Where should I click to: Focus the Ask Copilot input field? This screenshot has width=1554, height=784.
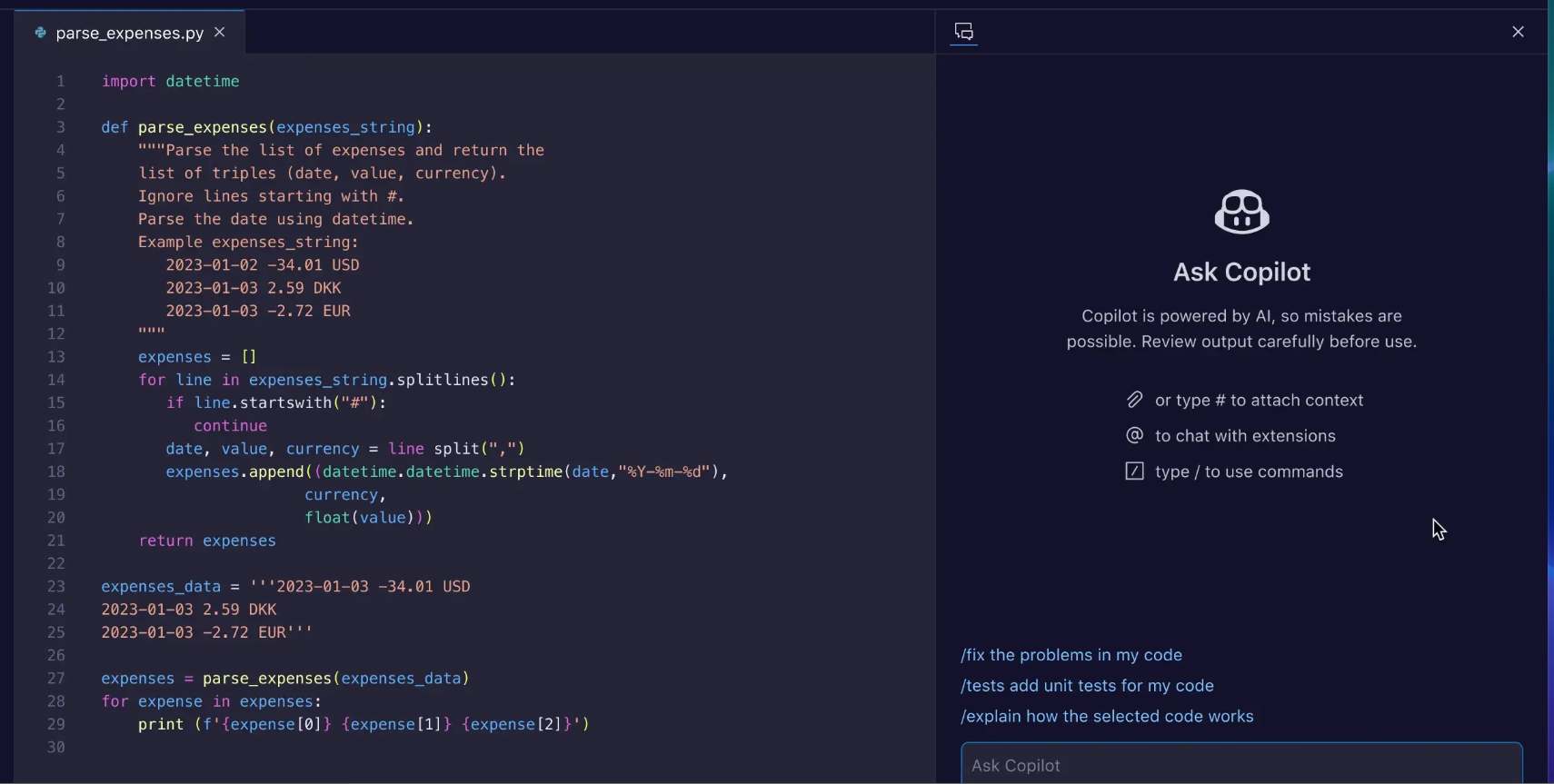pyautogui.click(x=1241, y=764)
